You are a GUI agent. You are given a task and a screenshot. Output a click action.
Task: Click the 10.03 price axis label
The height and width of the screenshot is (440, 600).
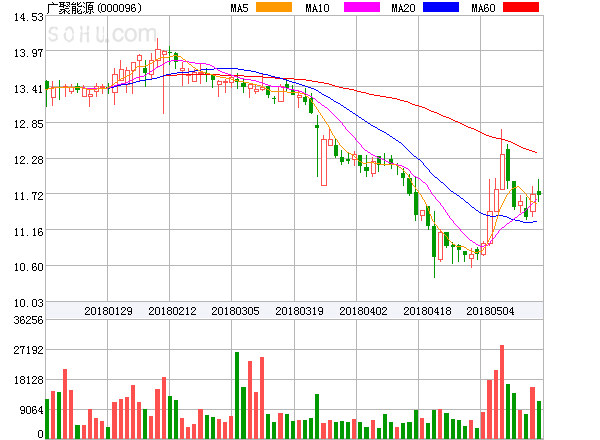29,303
